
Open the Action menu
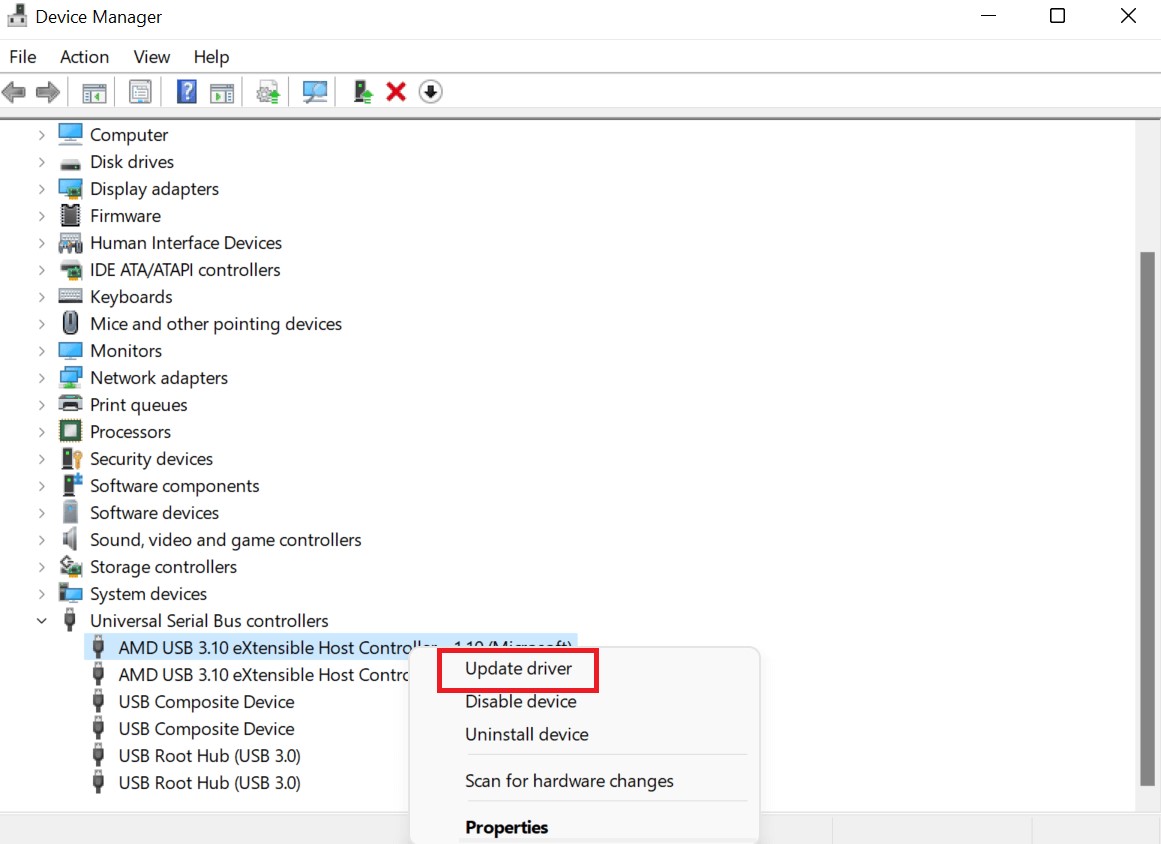click(84, 57)
